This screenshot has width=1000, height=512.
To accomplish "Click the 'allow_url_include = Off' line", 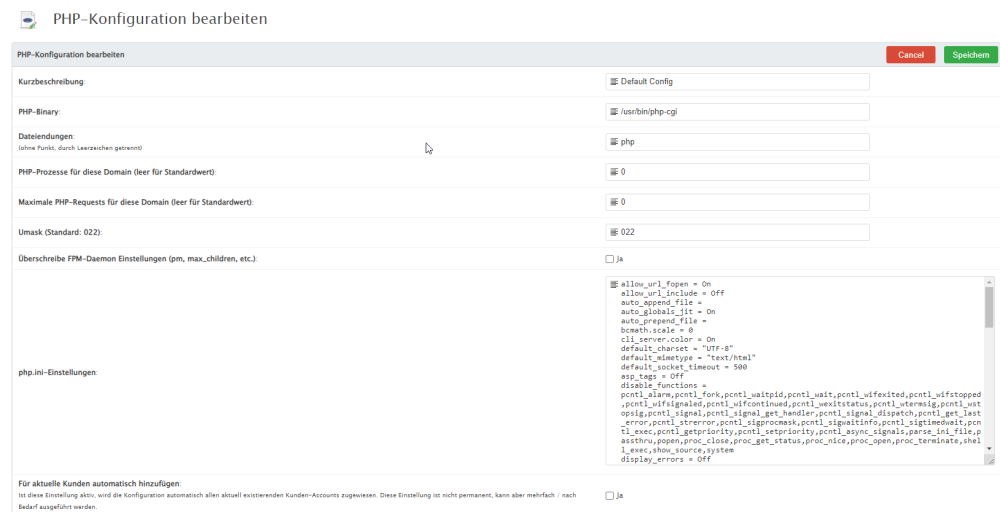I will [672, 293].
